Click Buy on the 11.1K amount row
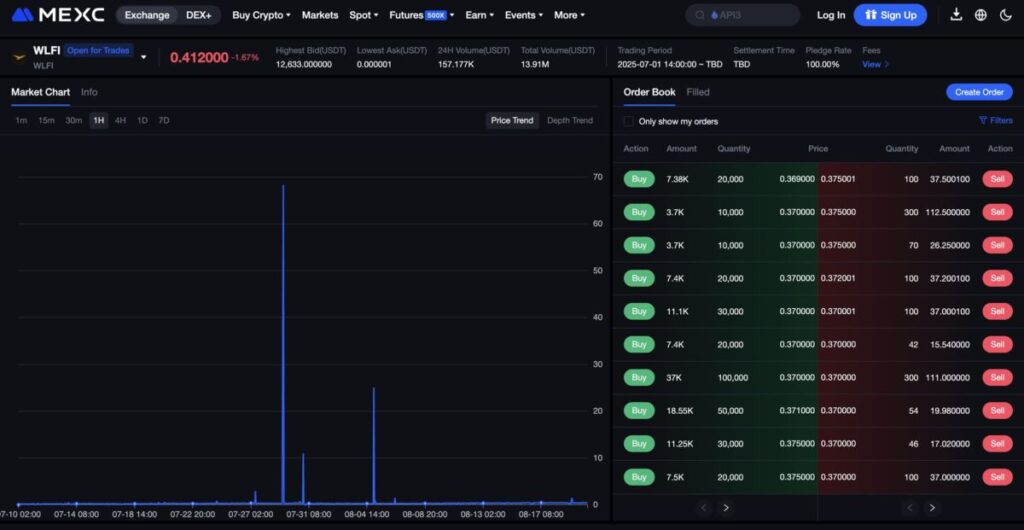Viewport: 1024px width, 530px height. tap(639, 311)
